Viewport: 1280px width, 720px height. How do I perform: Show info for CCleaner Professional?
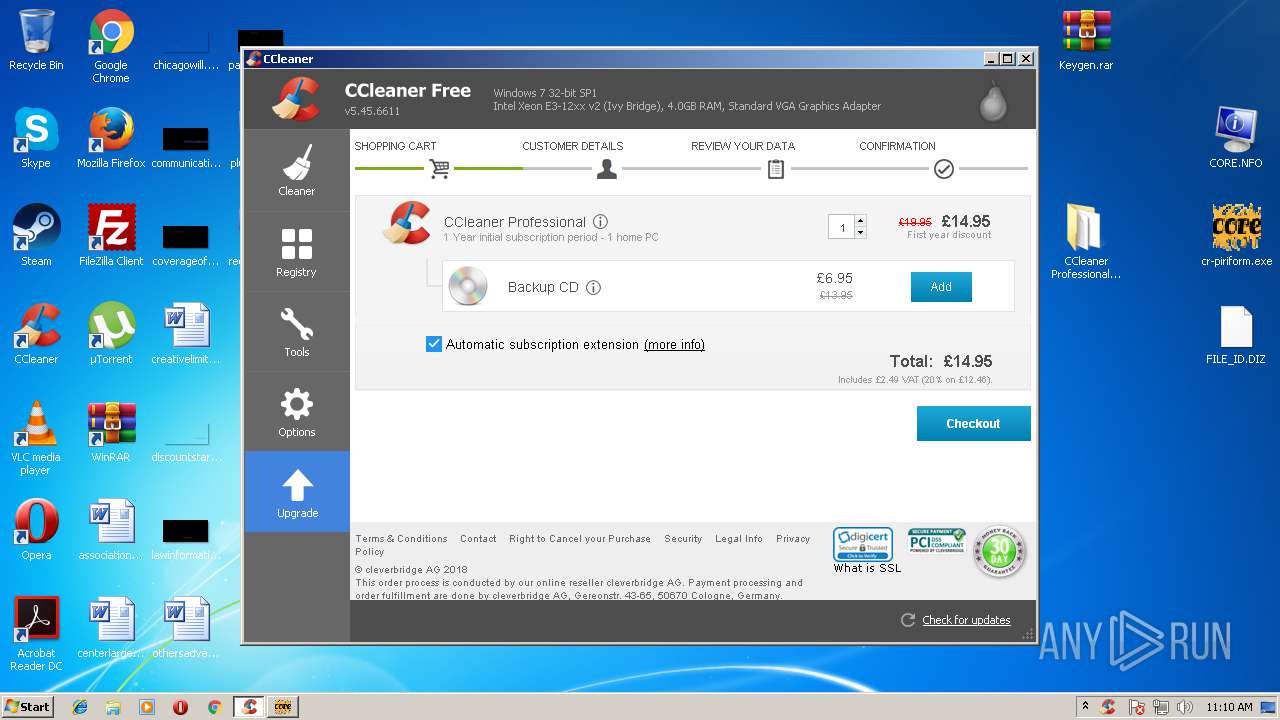click(x=600, y=222)
